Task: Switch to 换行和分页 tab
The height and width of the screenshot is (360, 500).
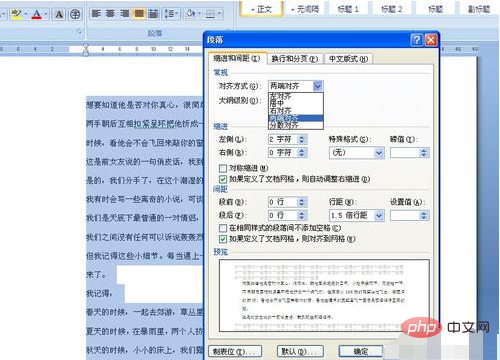Action: tap(295, 59)
